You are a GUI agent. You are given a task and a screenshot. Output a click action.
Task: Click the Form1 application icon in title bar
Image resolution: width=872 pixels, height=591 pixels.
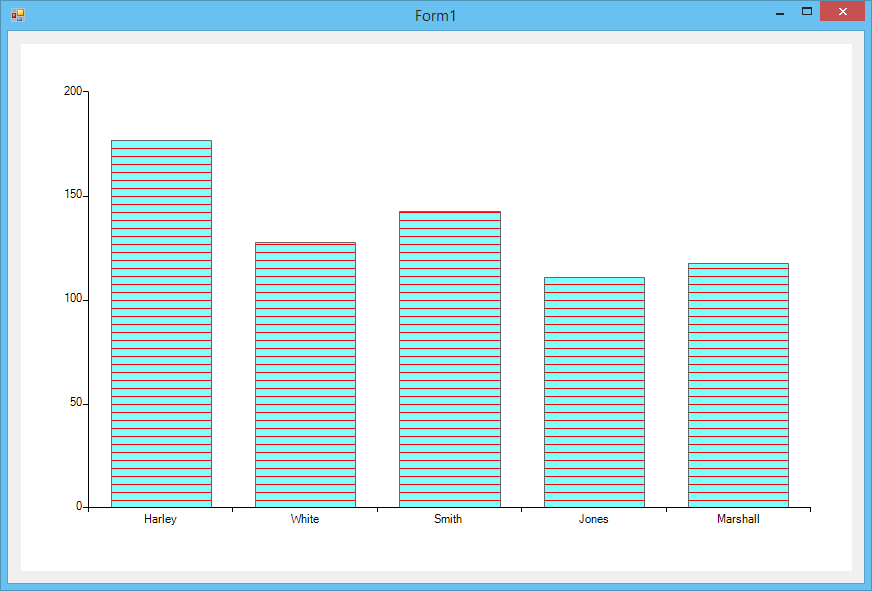pyautogui.click(x=18, y=15)
